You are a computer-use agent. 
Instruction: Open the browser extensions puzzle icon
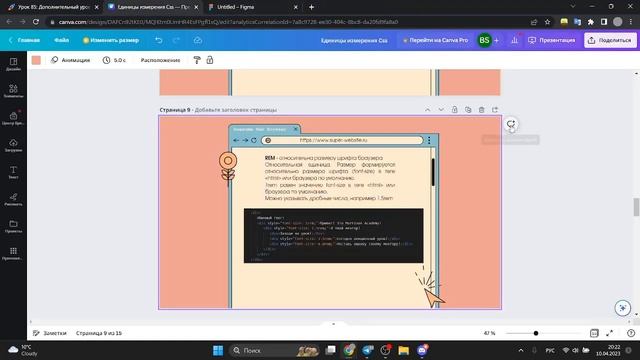[591, 22]
